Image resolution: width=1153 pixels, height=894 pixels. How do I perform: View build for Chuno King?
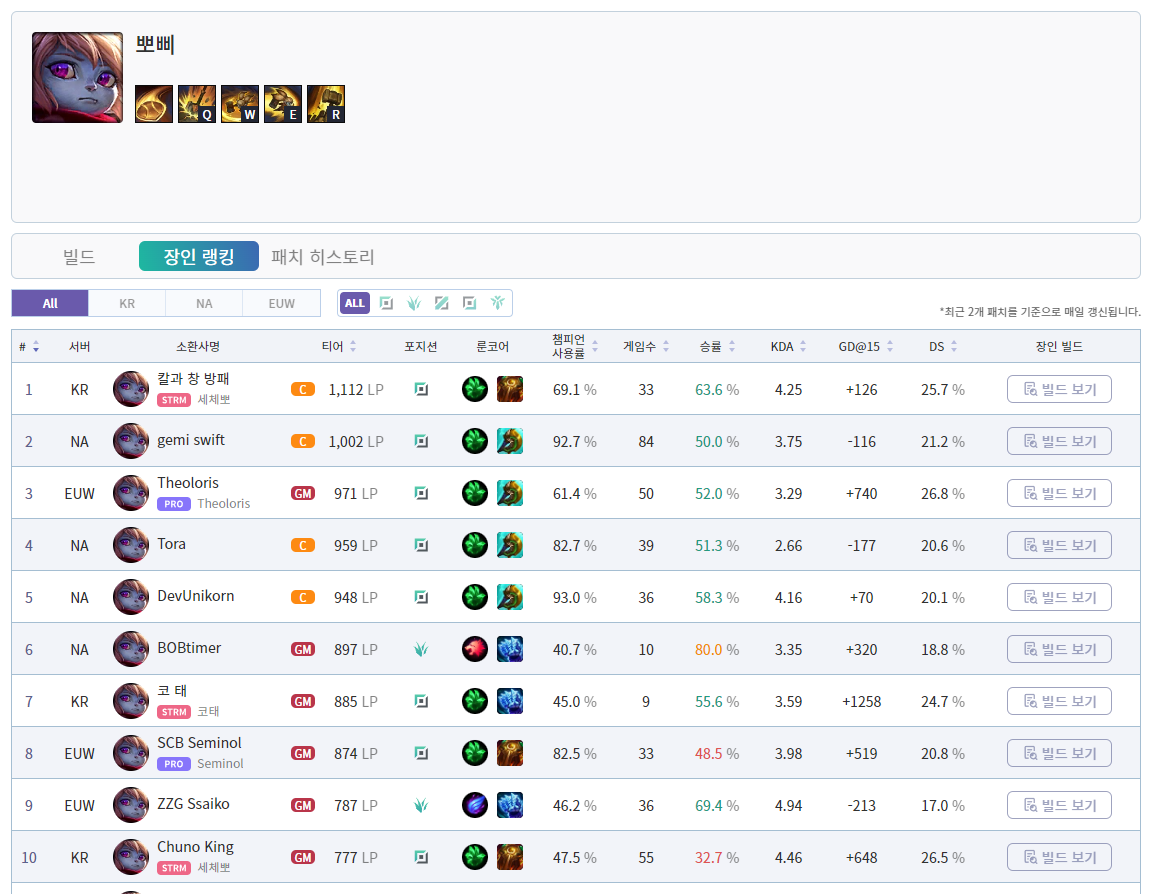tap(1059, 857)
